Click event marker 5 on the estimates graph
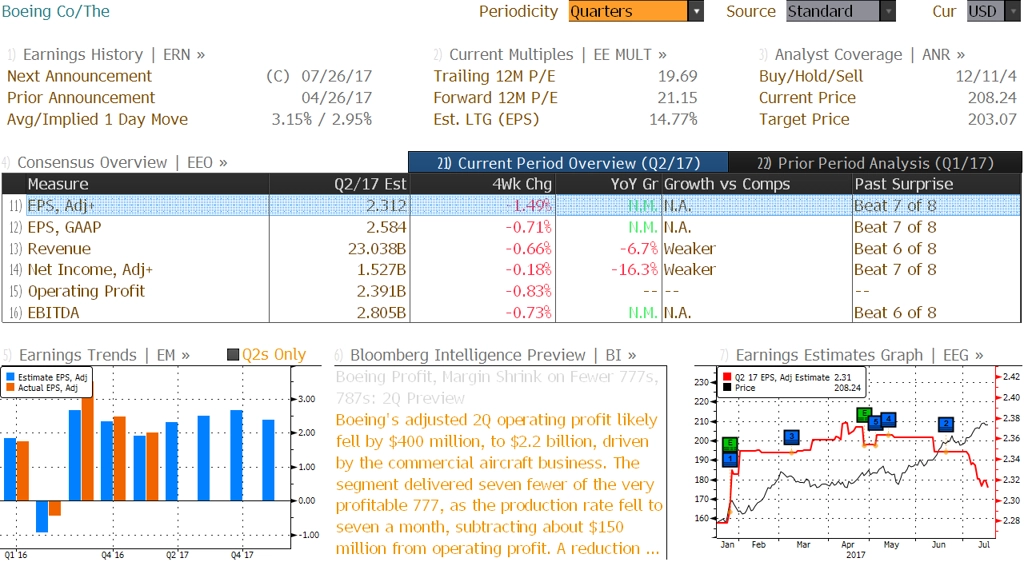1024x562 pixels. click(x=876, y=422)
